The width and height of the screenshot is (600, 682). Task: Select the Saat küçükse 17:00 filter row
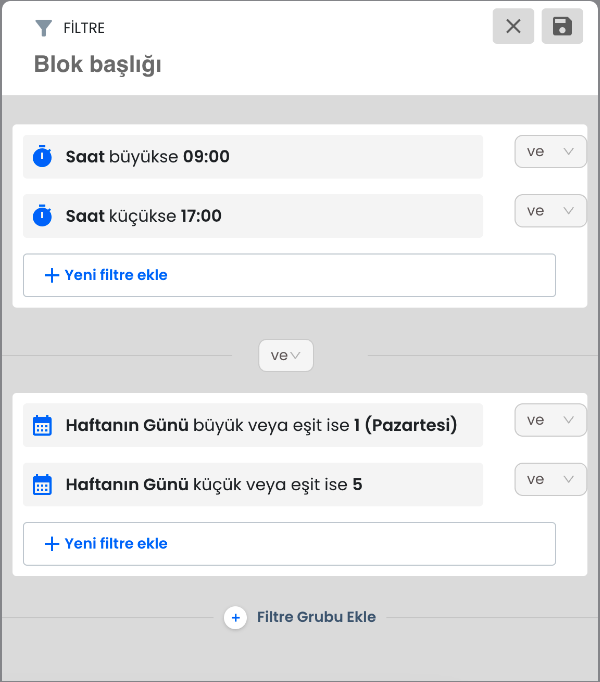coord(253,216)
